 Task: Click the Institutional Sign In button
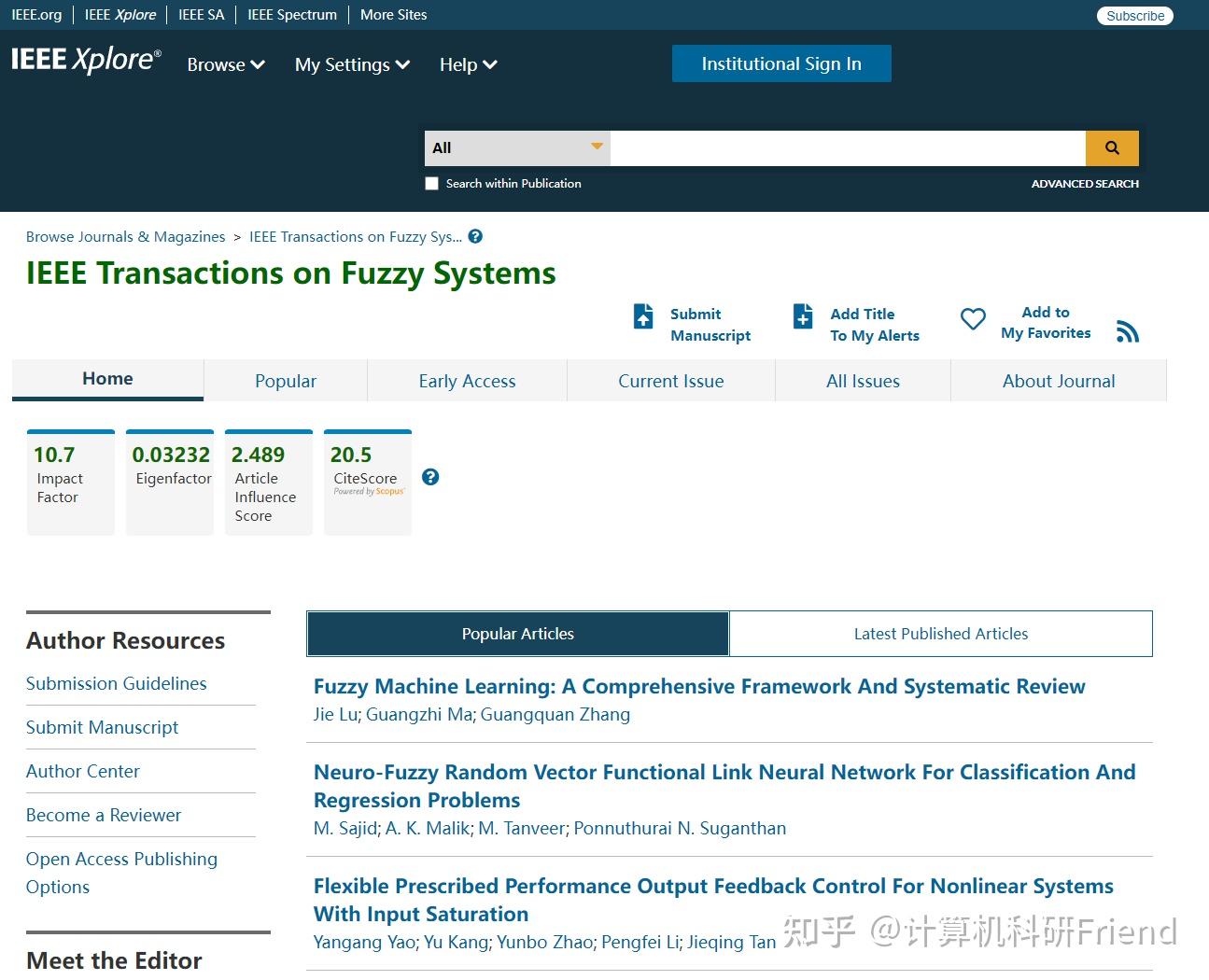coord(781,63)
